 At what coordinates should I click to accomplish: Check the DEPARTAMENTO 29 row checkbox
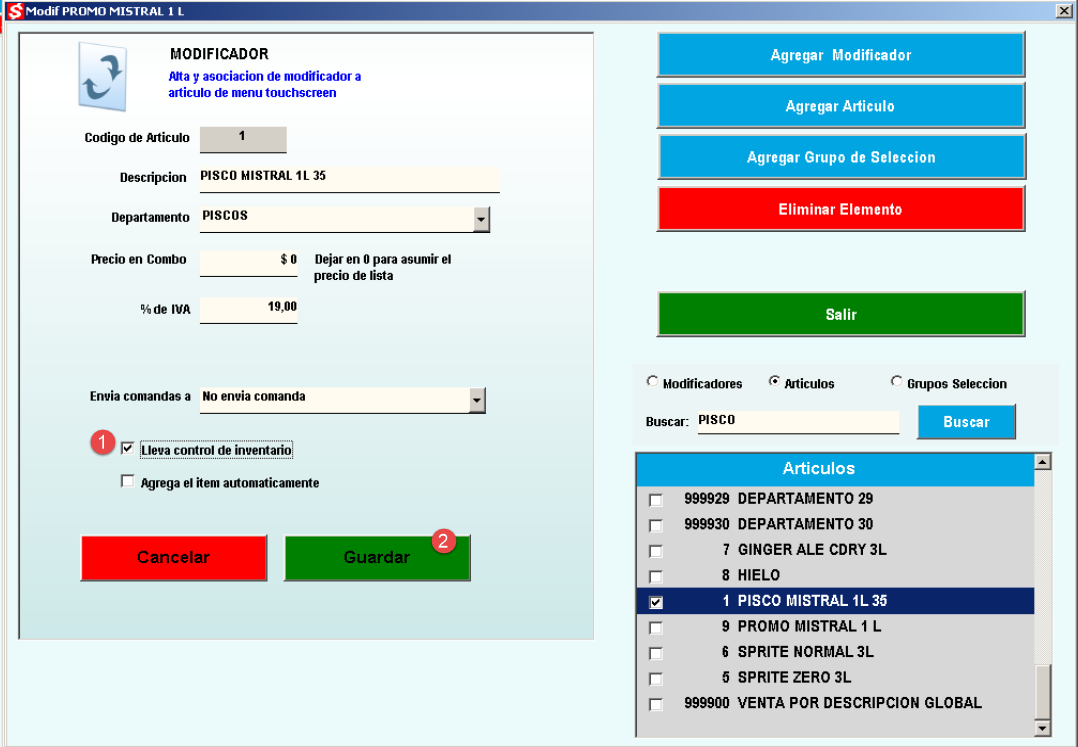[656, 500]
